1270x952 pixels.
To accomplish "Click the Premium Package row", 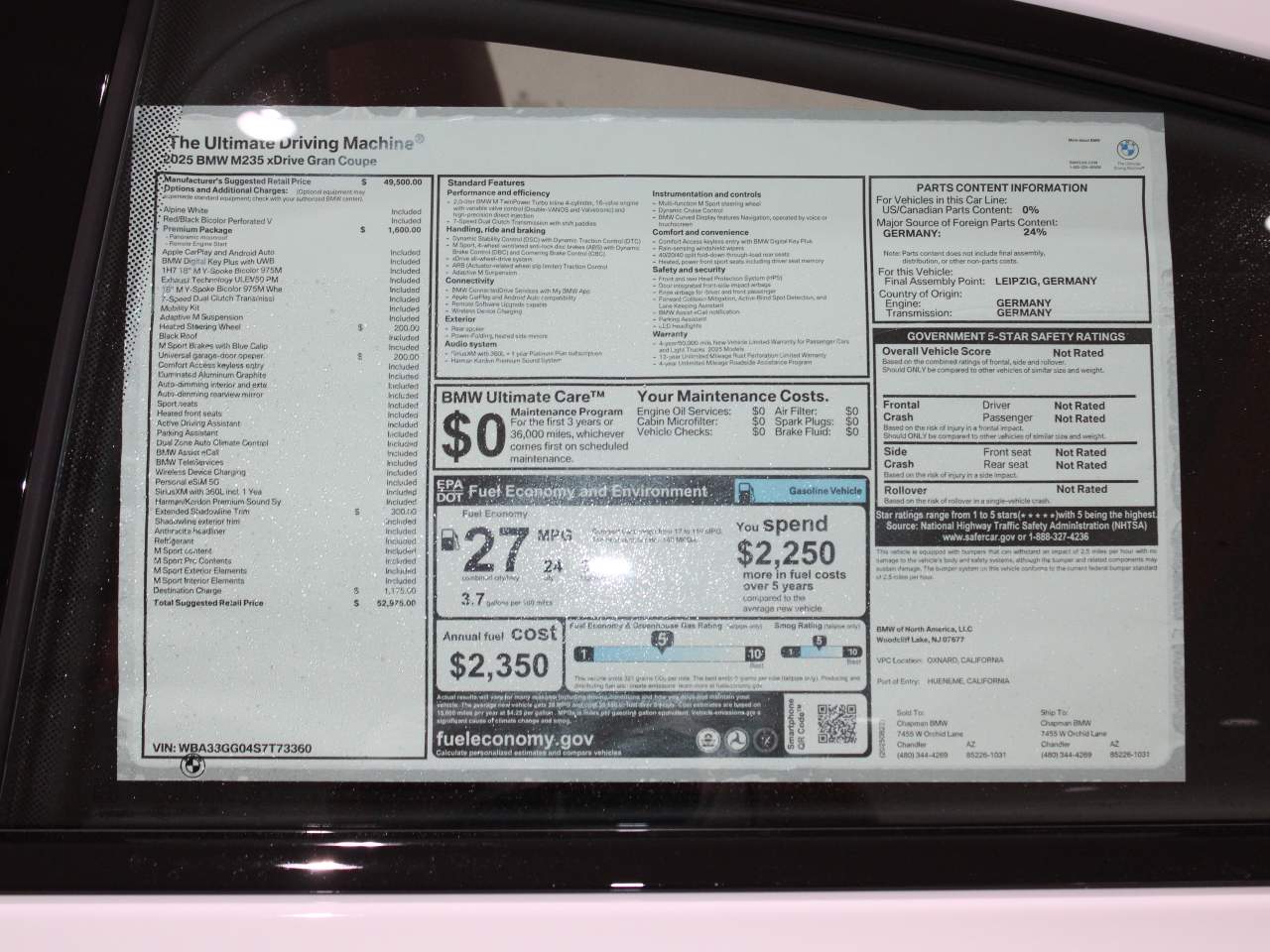I will (x=292, y=229).
